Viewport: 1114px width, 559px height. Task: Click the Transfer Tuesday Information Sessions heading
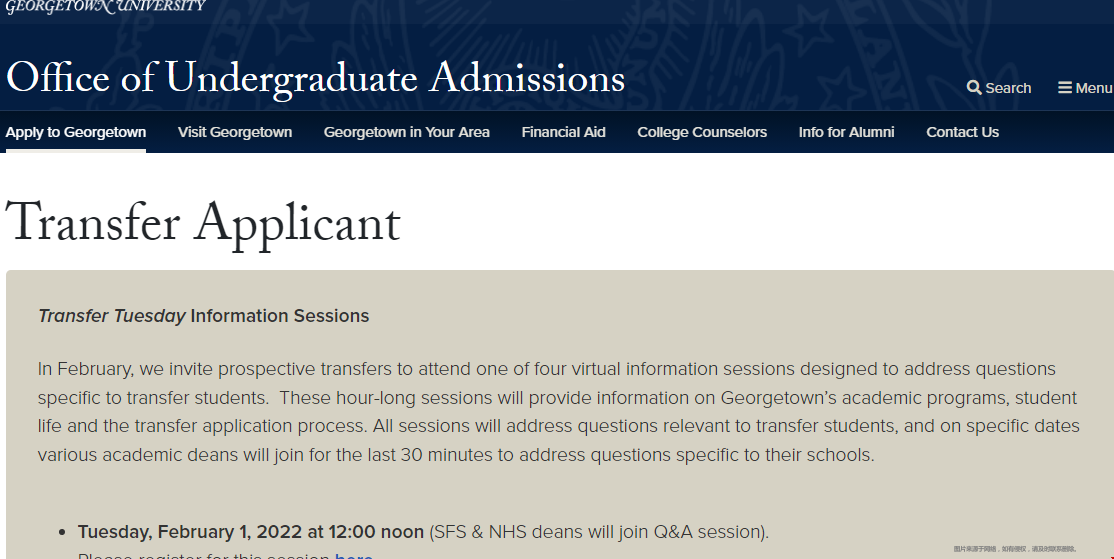tap(204, 316)
